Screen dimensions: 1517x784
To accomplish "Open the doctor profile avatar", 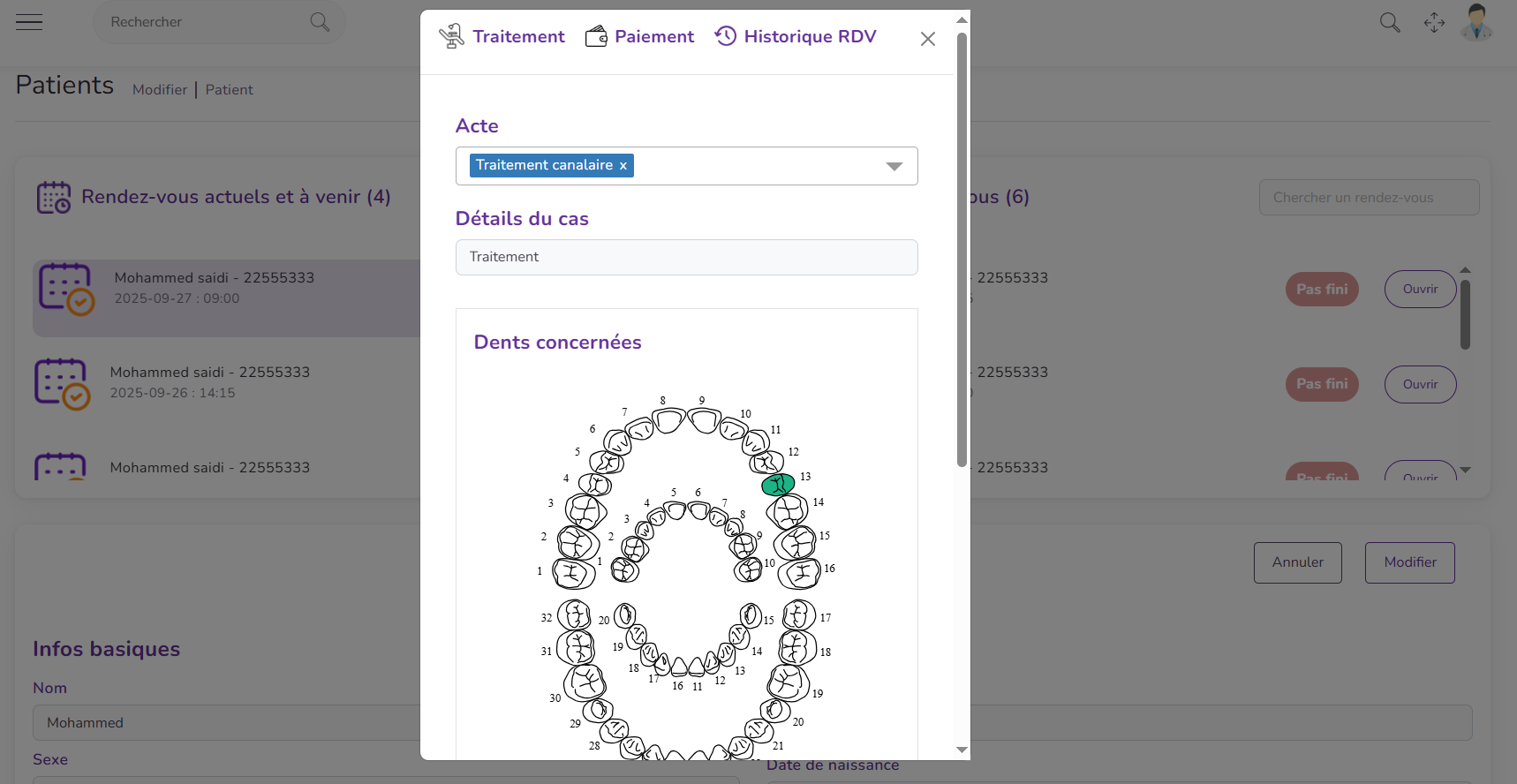I will coord(1476,23).
